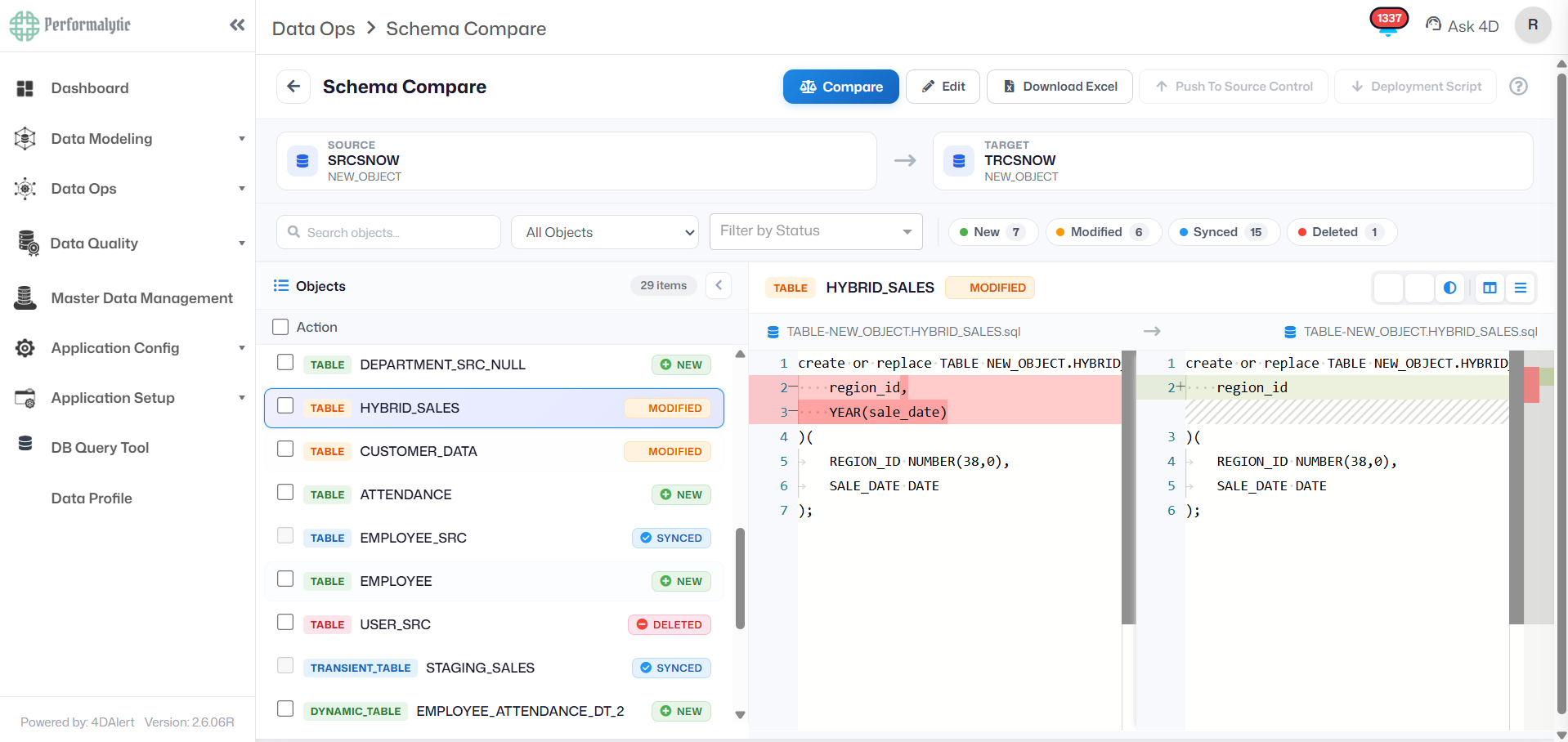This screenshot has width=1568, height=742.
Task: Click objects list scroll down arrow
Action: click(x=740, y=715)
